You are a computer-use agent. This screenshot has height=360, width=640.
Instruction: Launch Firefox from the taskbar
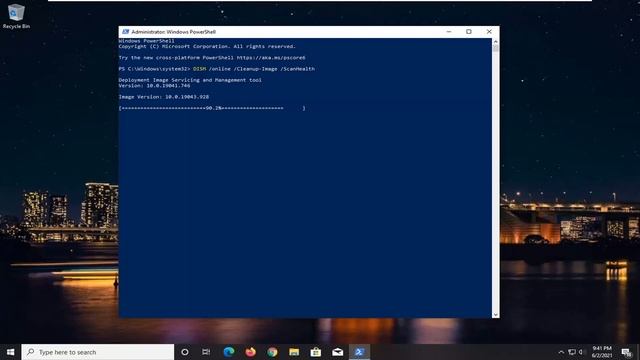pyautogui.click(x=251, y=352)
